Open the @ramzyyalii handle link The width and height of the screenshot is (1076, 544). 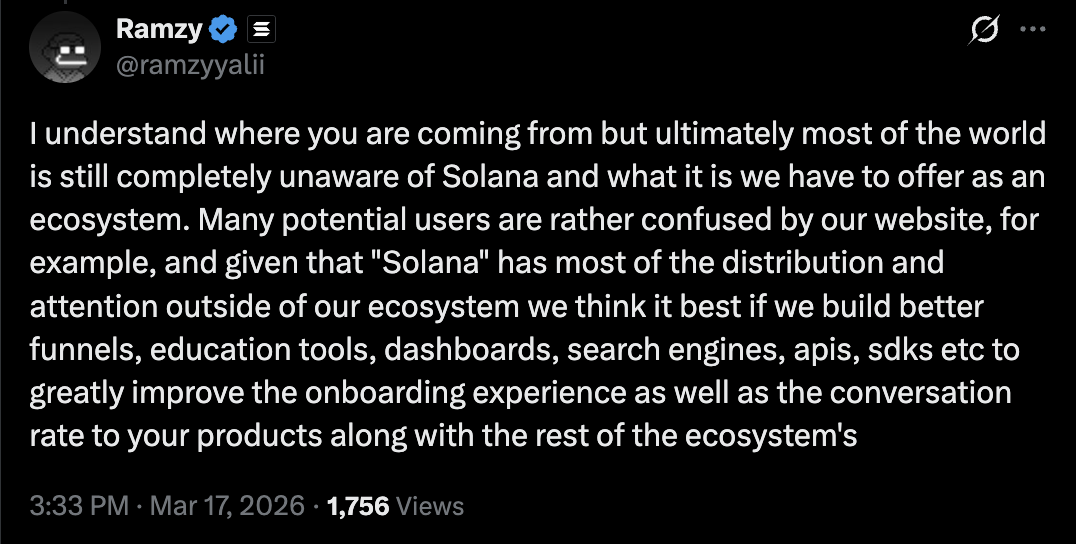191,64
